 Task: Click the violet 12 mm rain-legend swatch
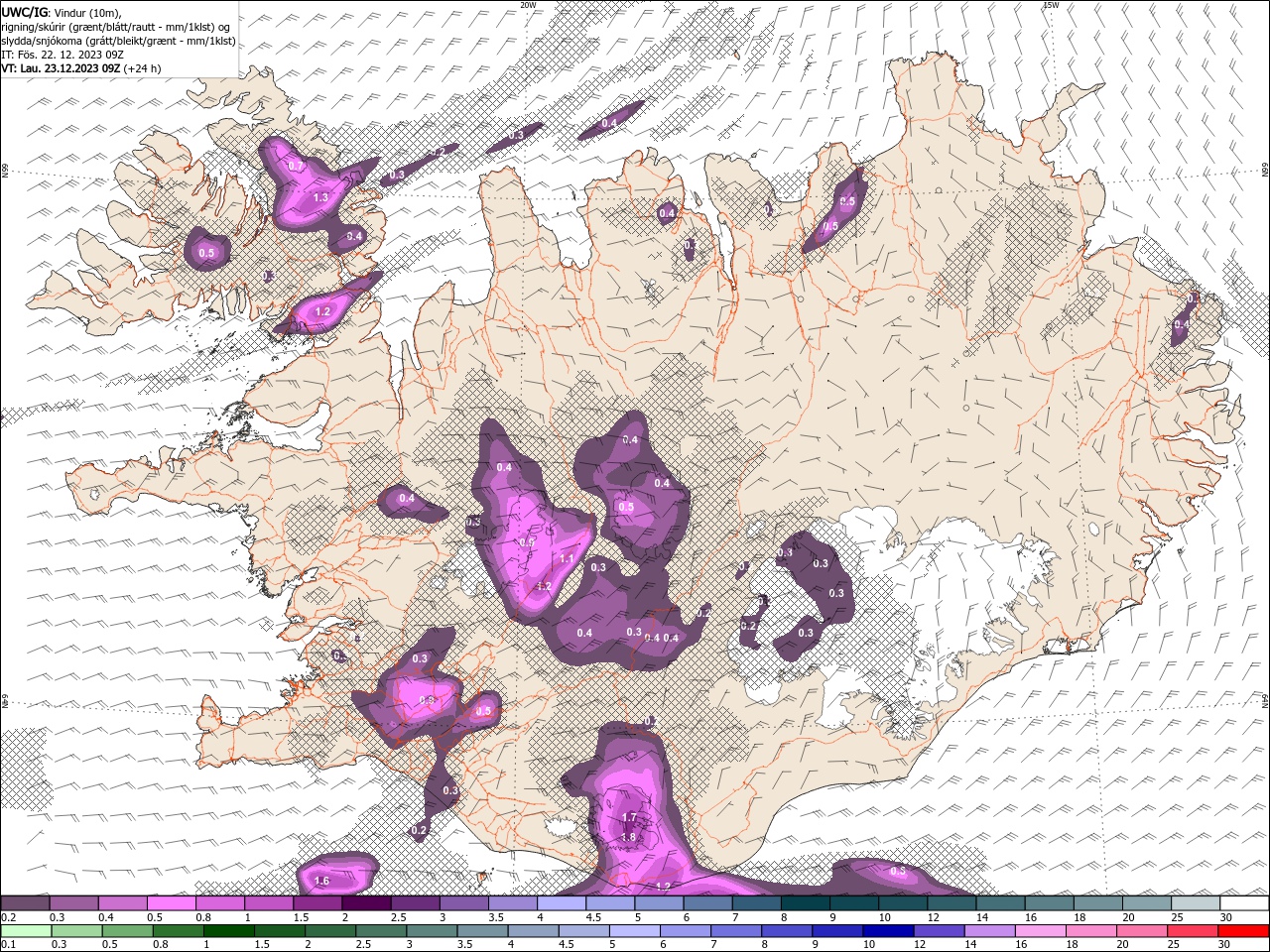939,931
